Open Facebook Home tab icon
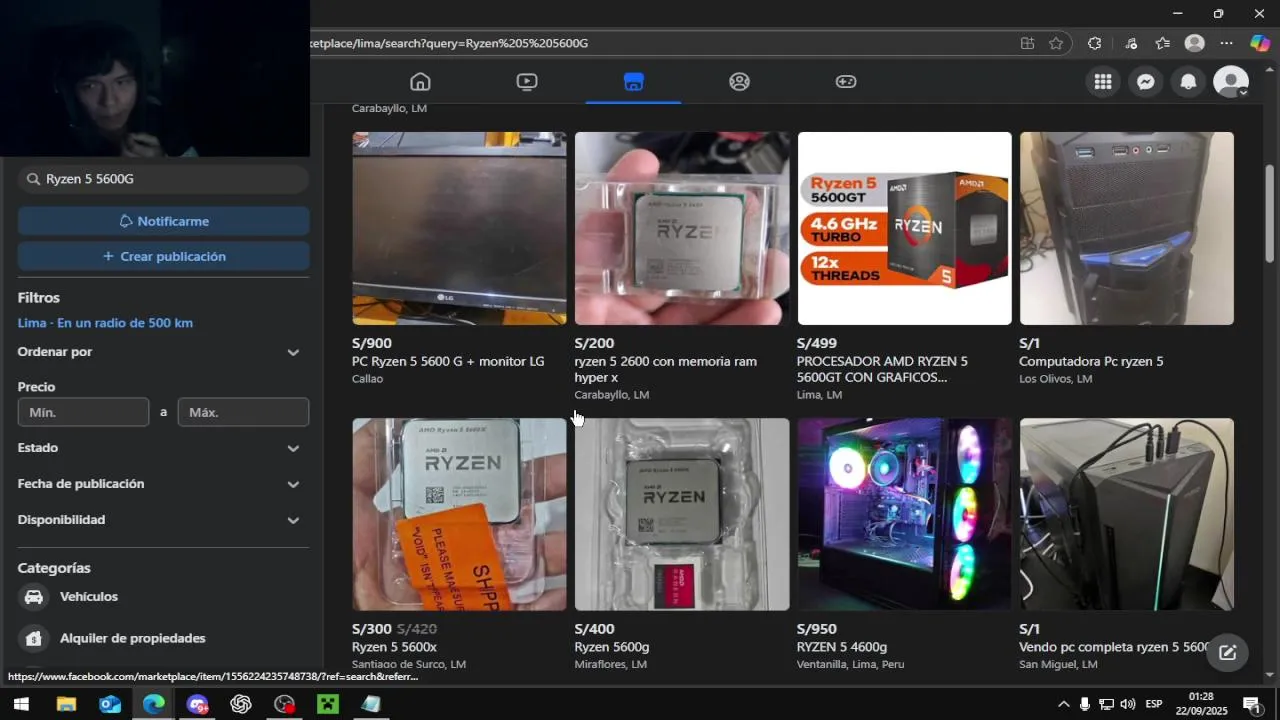Viewport: 1280px width, 720px height. click(x=420, y=82)
